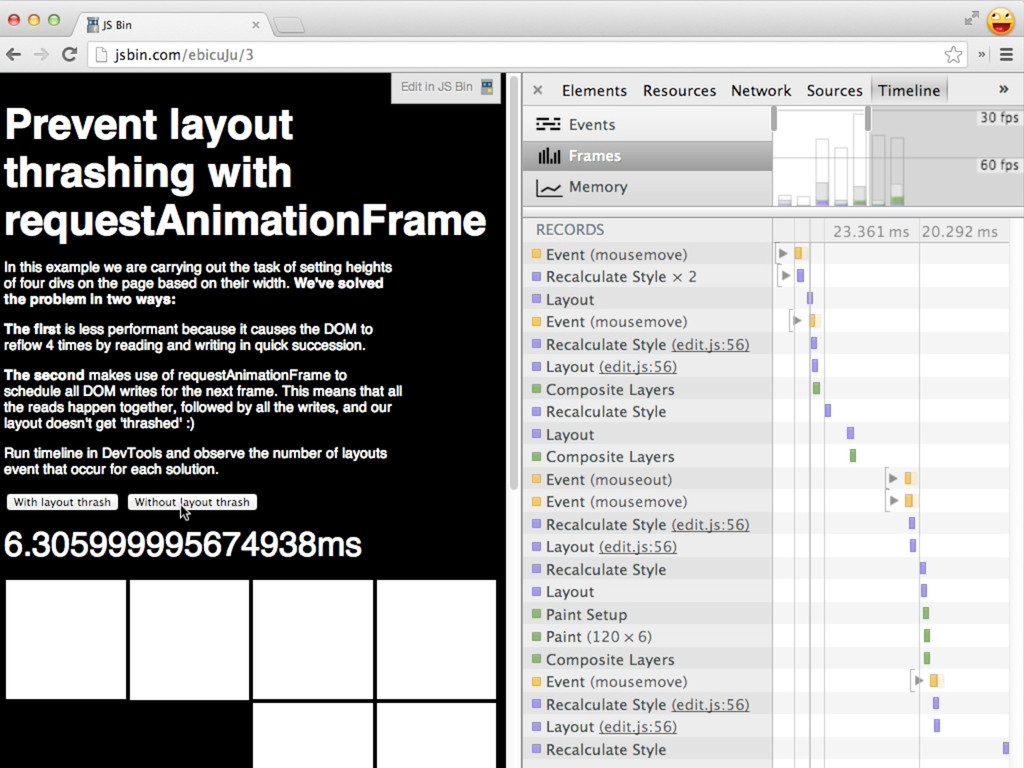
Task: Close DevTools panel with the X icon
Action: 537,90
